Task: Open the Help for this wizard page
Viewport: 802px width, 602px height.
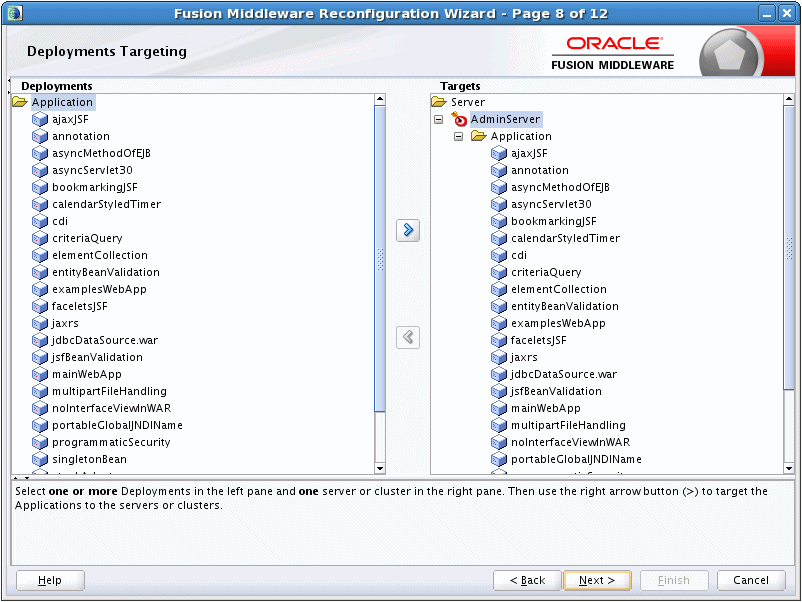Action: tap(50, 580)
